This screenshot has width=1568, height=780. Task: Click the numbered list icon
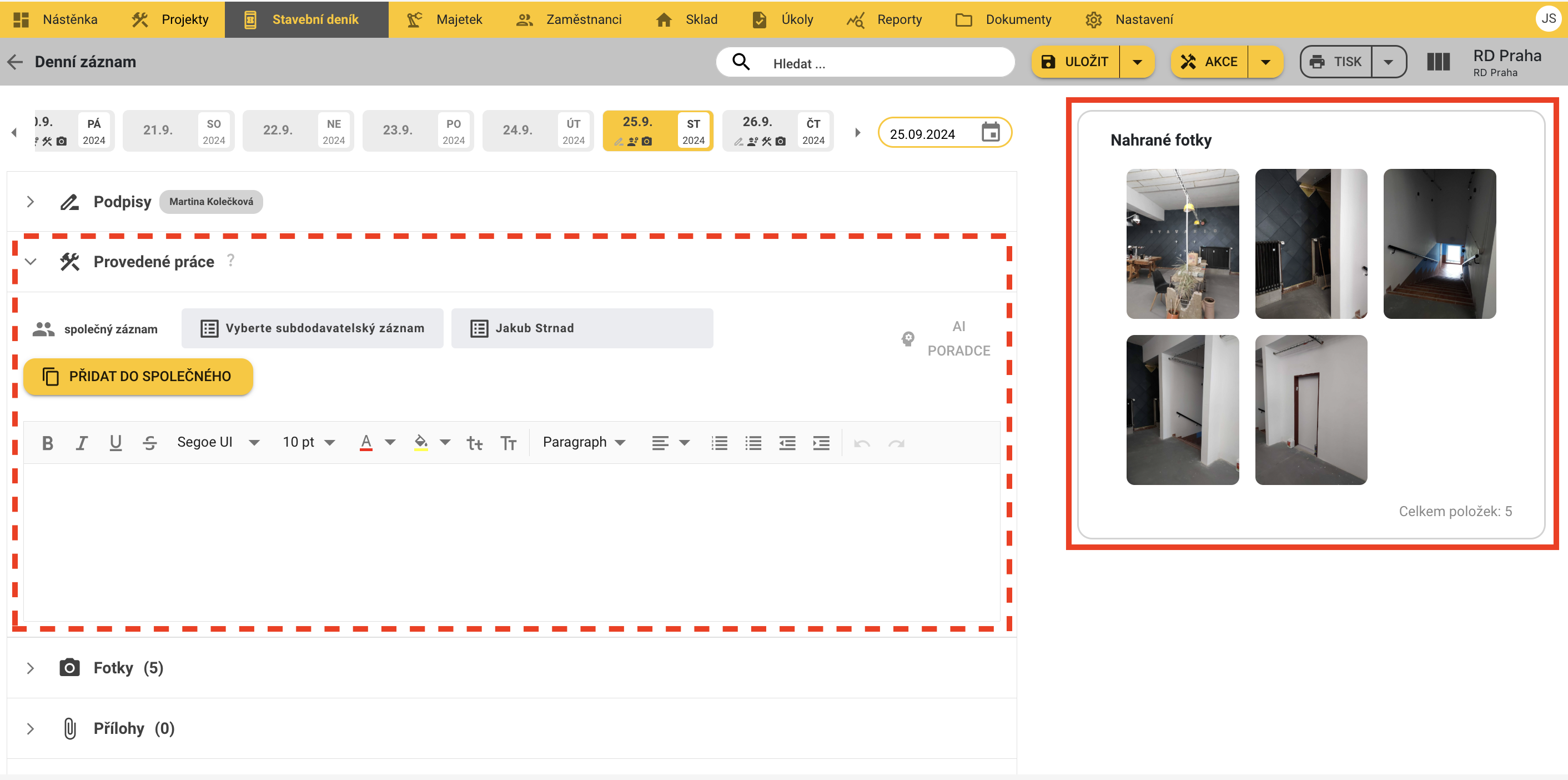coord(719,443)
